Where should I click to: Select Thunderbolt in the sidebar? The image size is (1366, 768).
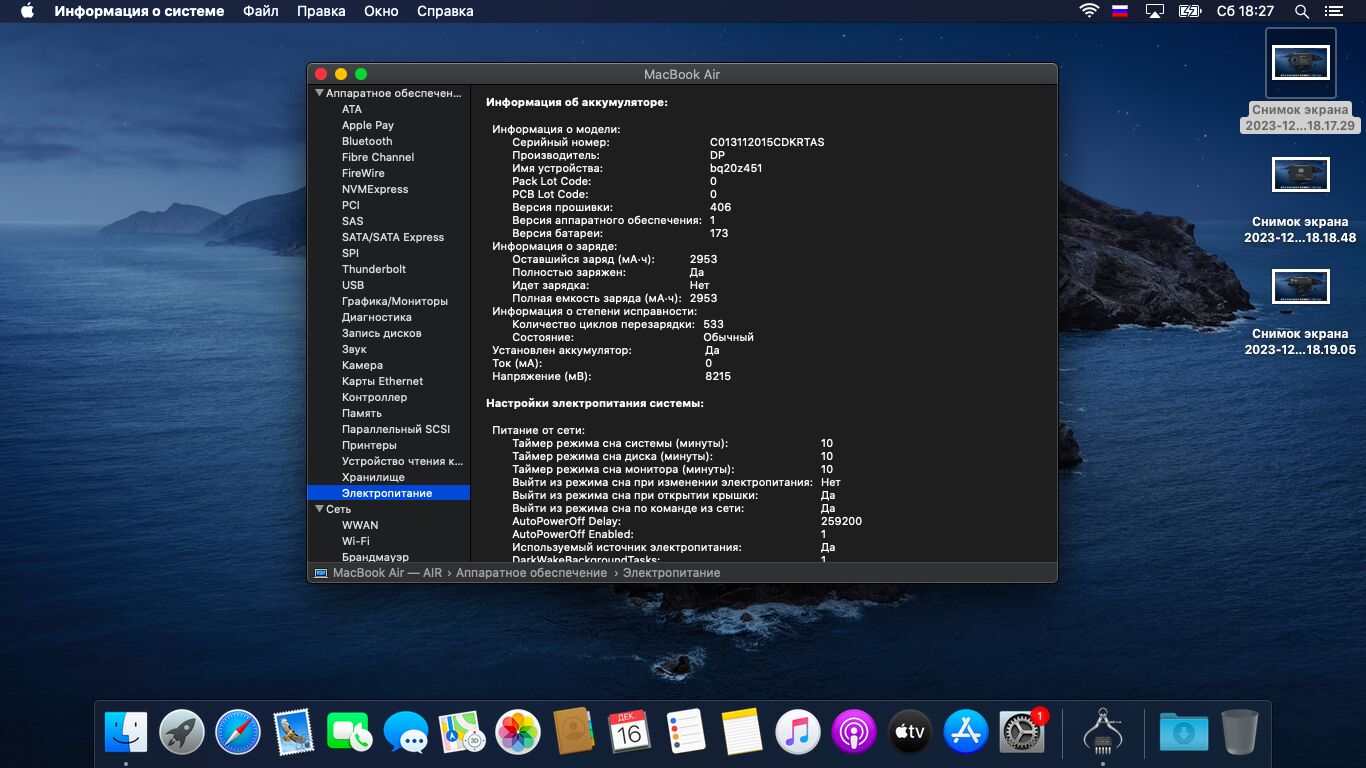coord(374,269)
